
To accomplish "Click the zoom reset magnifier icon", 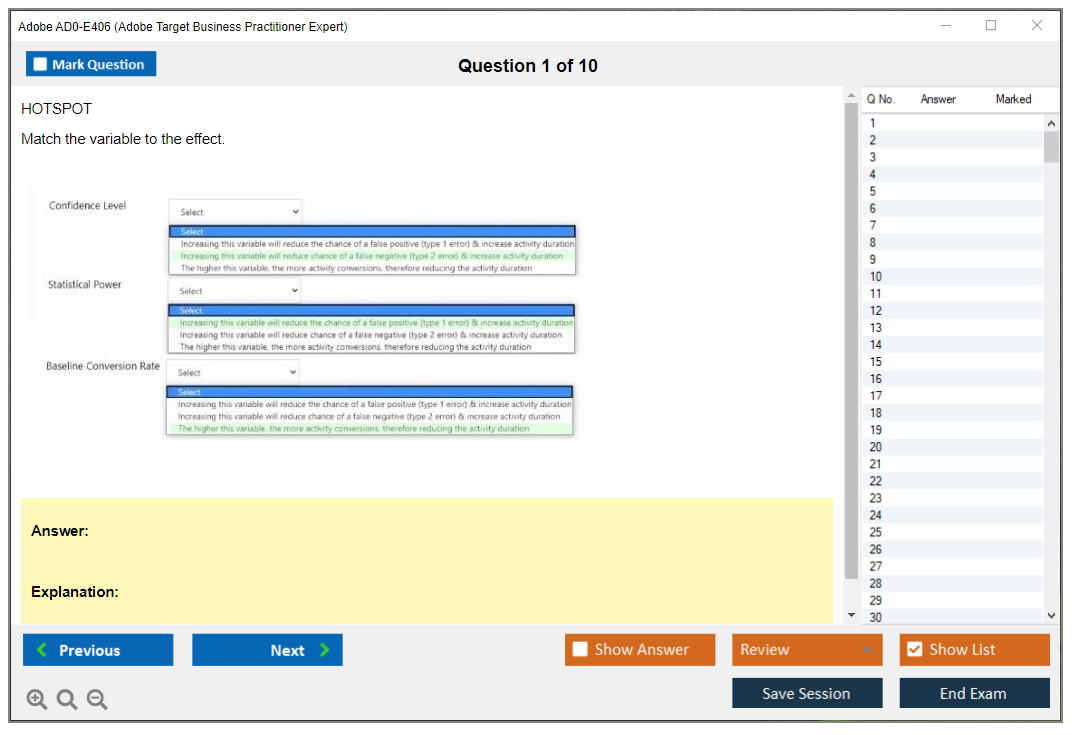I will (x=67, y=700).
